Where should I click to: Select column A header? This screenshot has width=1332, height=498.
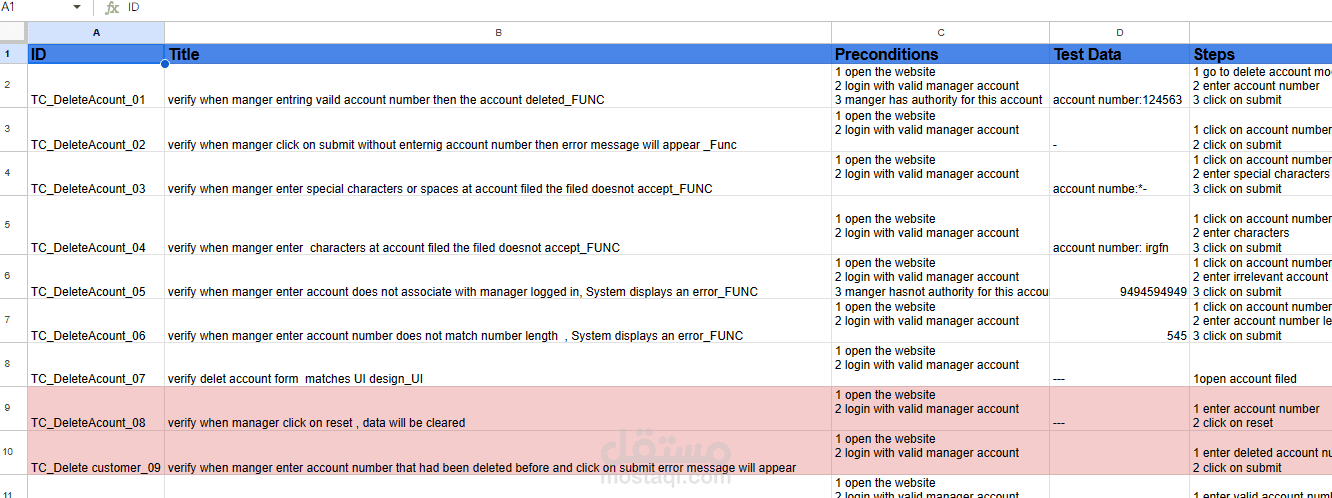coord(96,33)
